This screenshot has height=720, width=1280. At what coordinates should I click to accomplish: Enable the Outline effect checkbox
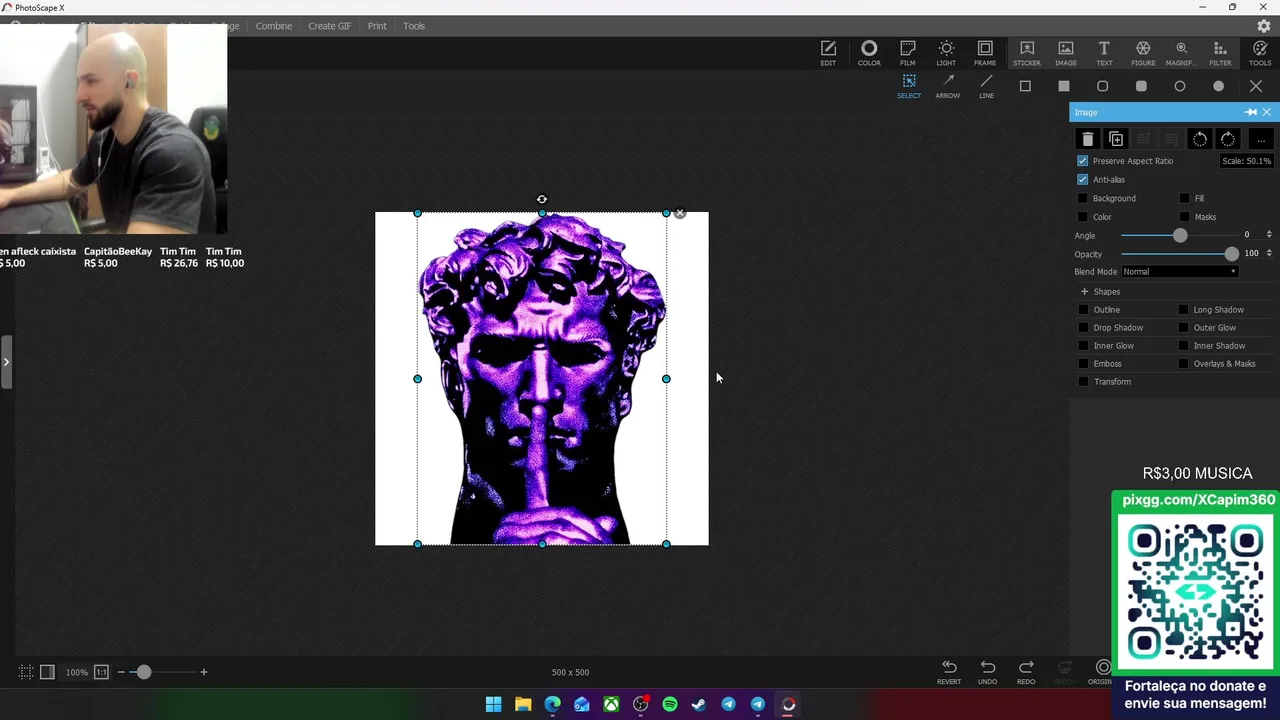point(1083,310)
